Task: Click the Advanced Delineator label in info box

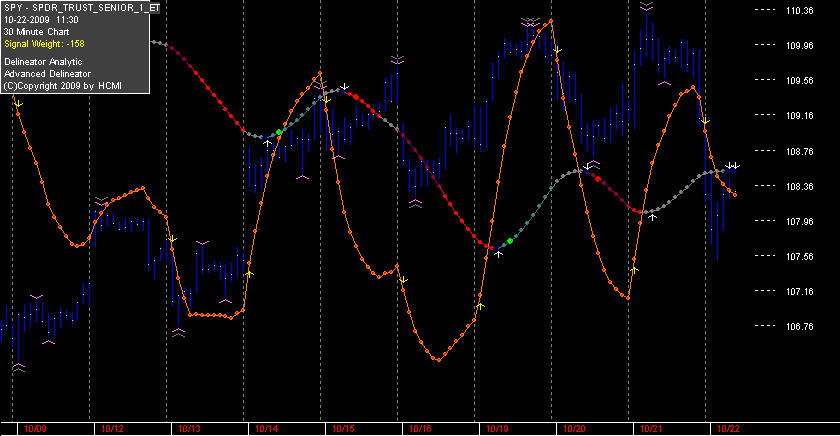Action: coord(48,74)
